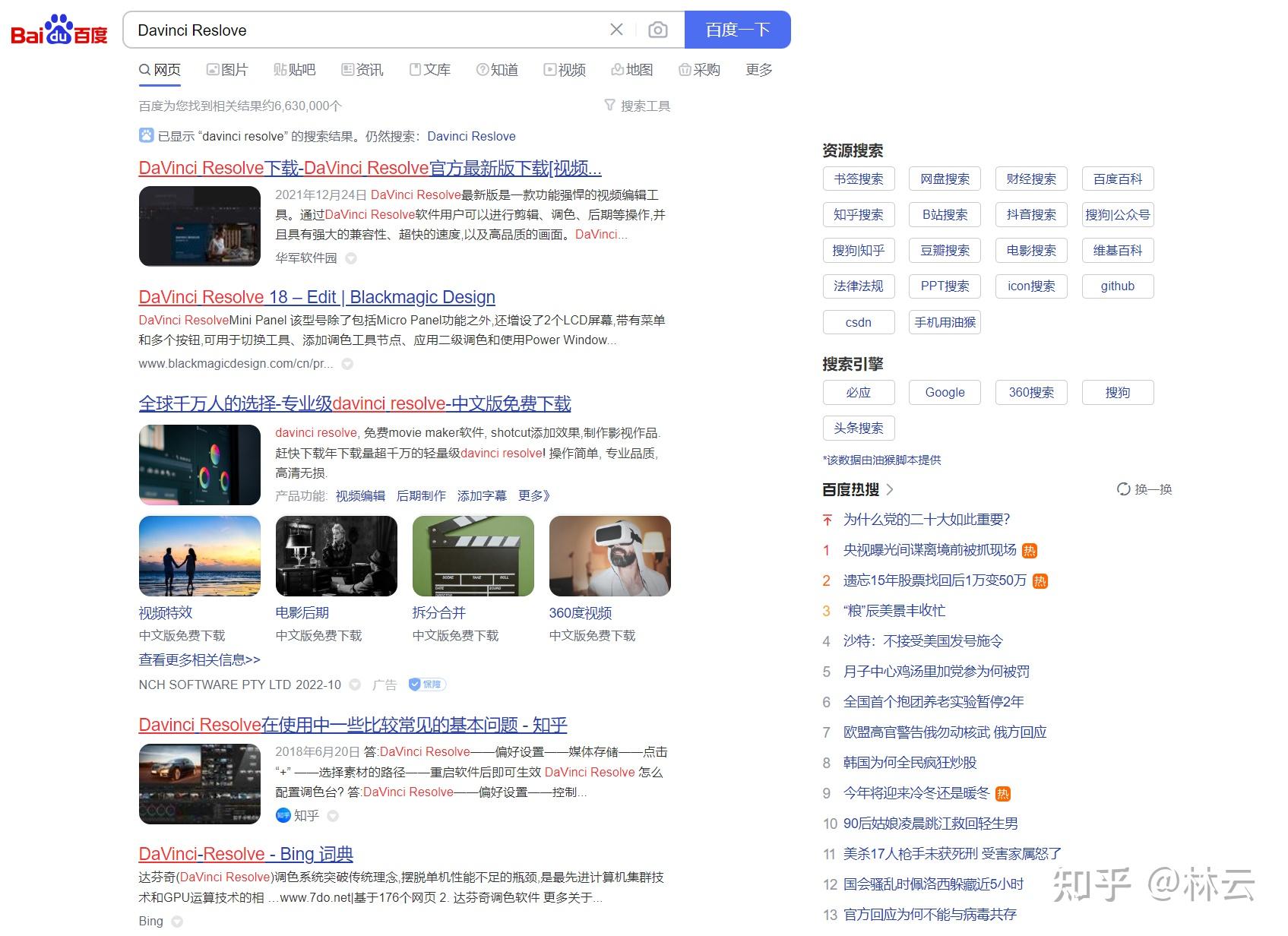Click 查看更多相关信息>> link
The width and height of the screenshot is (1288, 936).
click(x=199, y=659)
